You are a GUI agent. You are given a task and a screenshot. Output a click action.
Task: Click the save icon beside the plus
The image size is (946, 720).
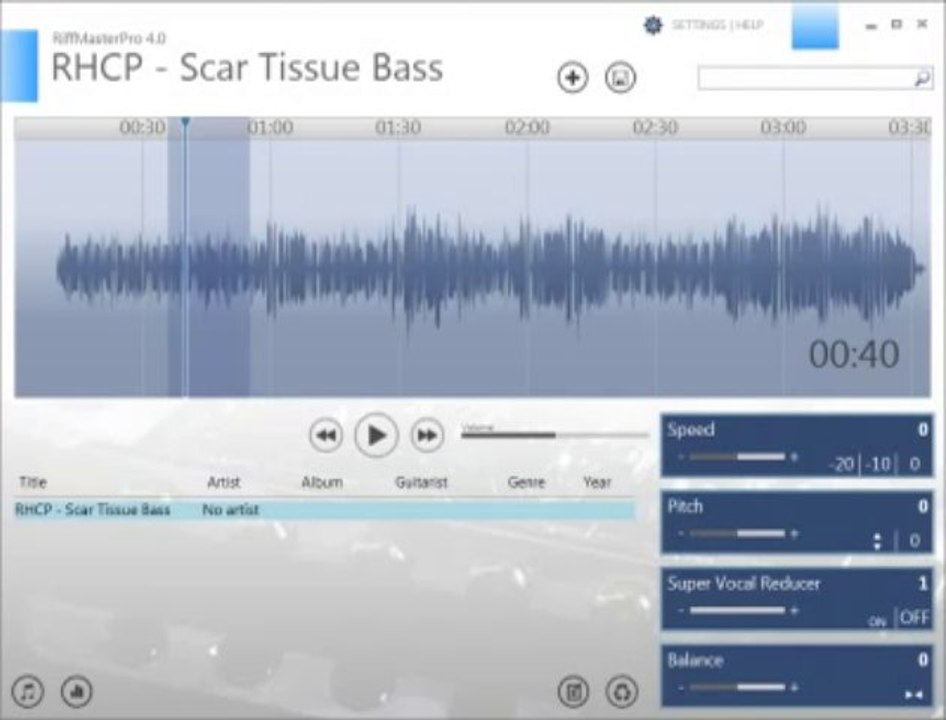click(620, 77)
